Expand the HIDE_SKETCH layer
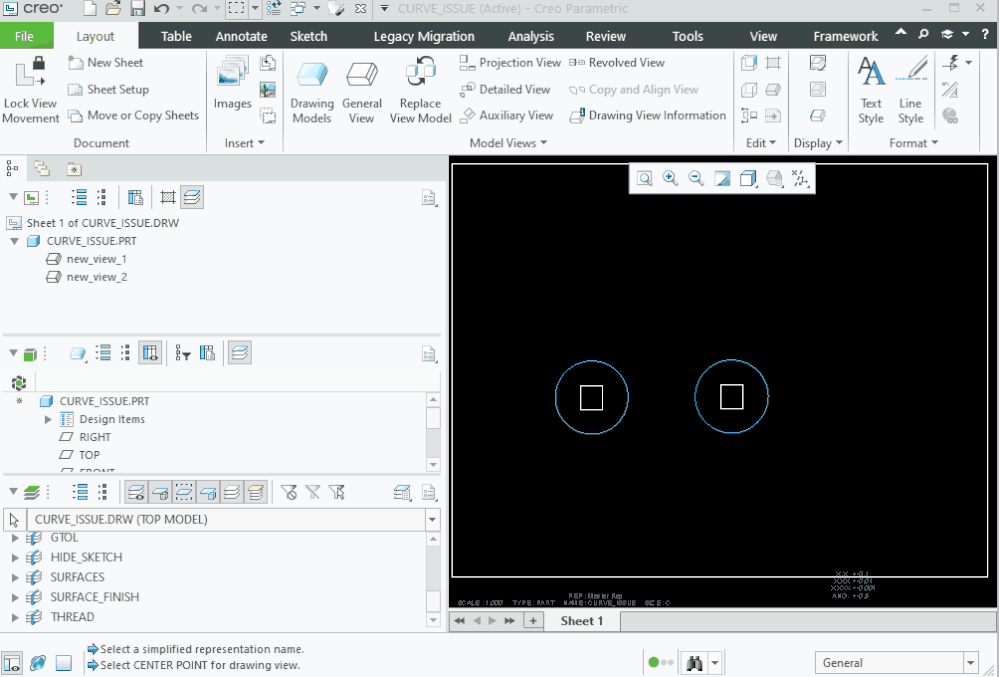This screenshot has width=999, height=677. pyautogui.click(x=15, y=558)
